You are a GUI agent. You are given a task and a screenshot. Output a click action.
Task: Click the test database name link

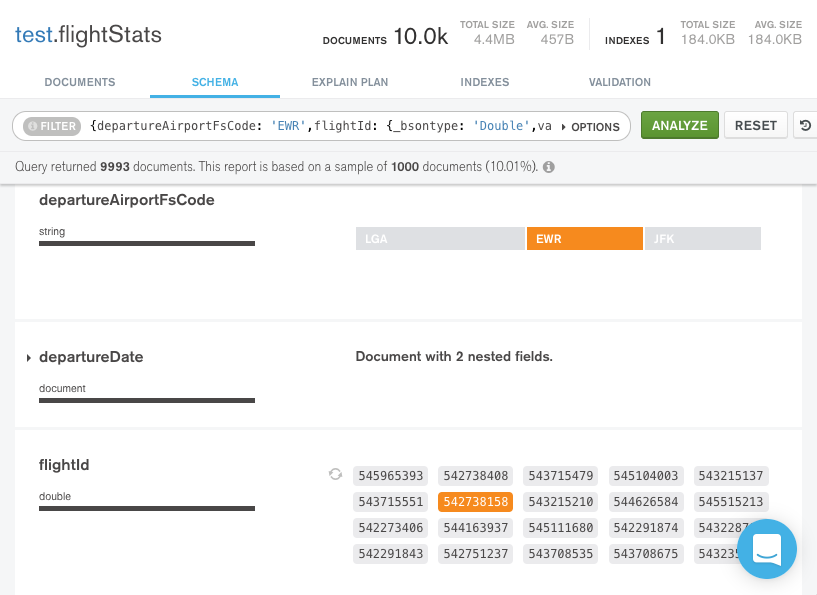pos(32,36)
